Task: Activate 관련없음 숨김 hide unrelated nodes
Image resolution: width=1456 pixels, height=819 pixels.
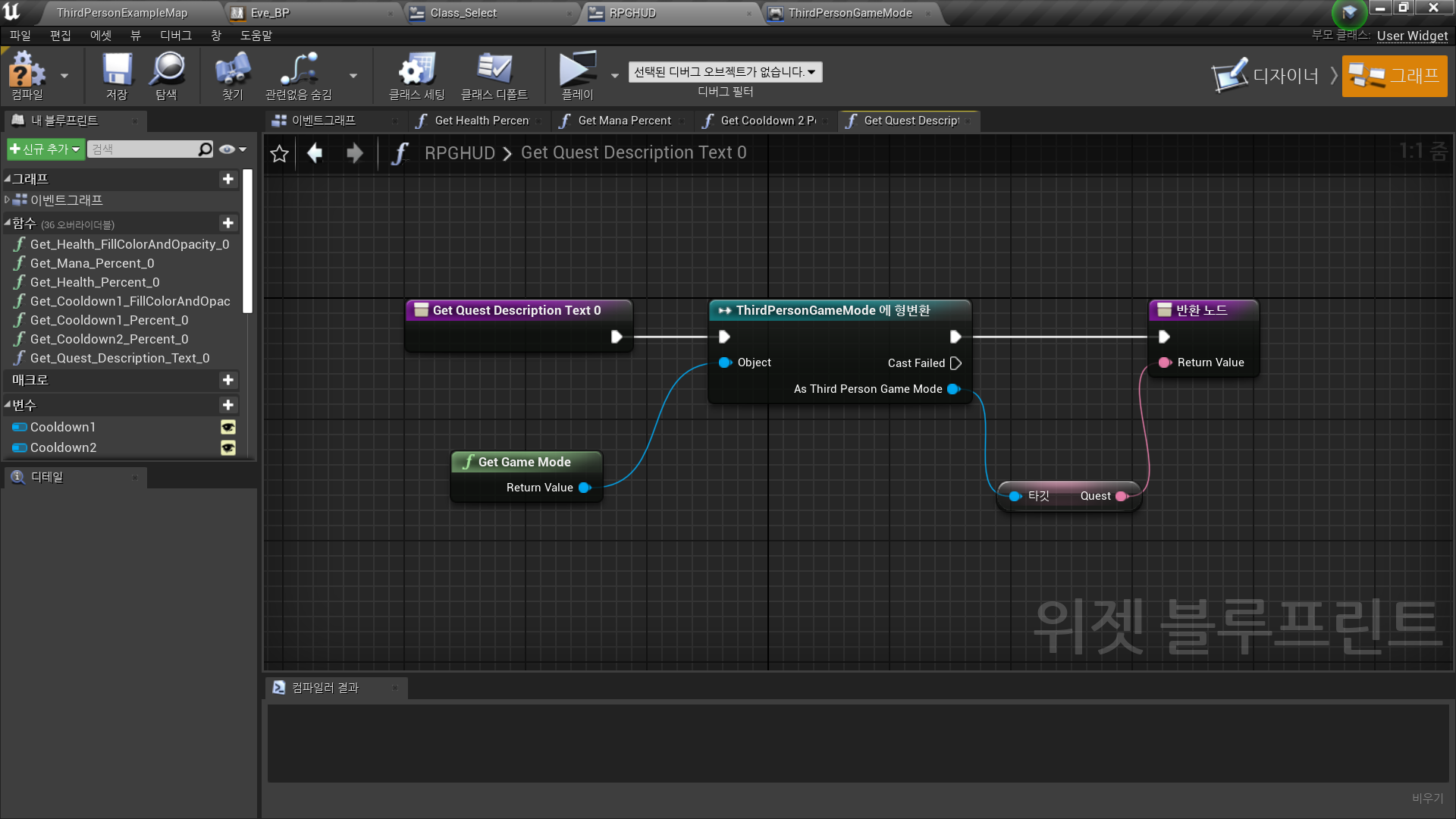Action: tap(299, 74)
